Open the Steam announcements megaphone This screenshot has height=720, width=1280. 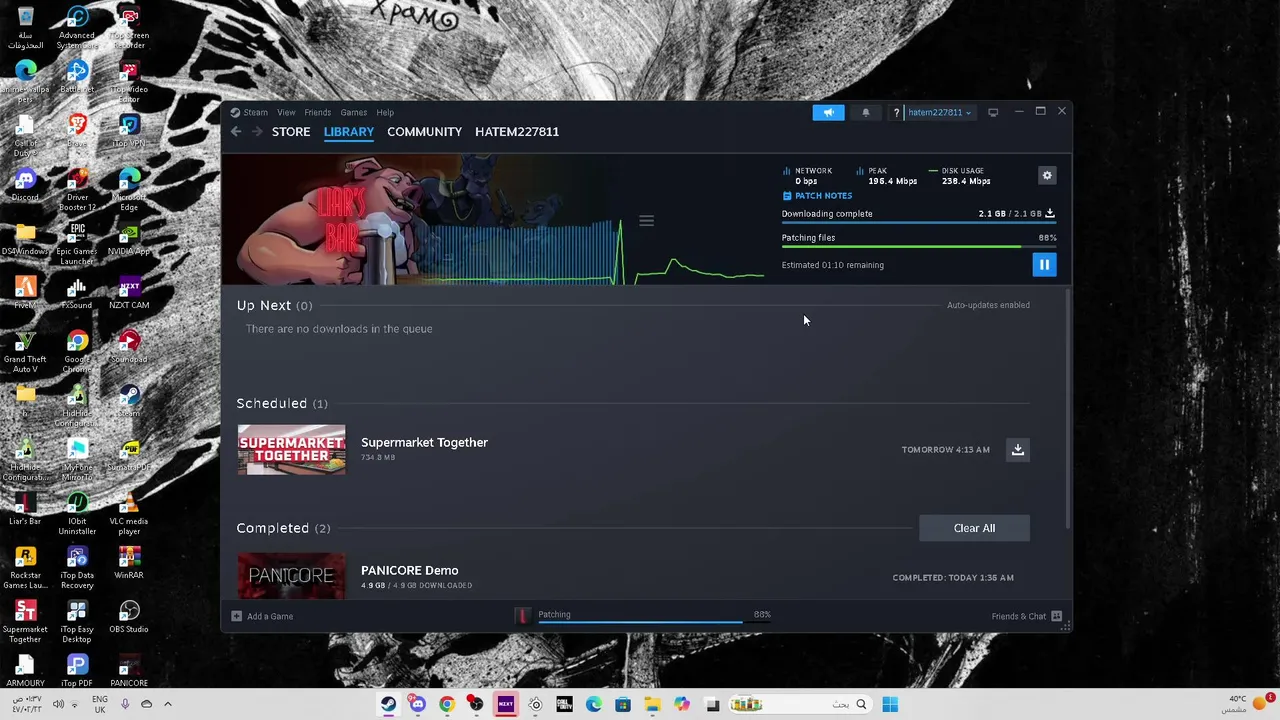(828, 112)
